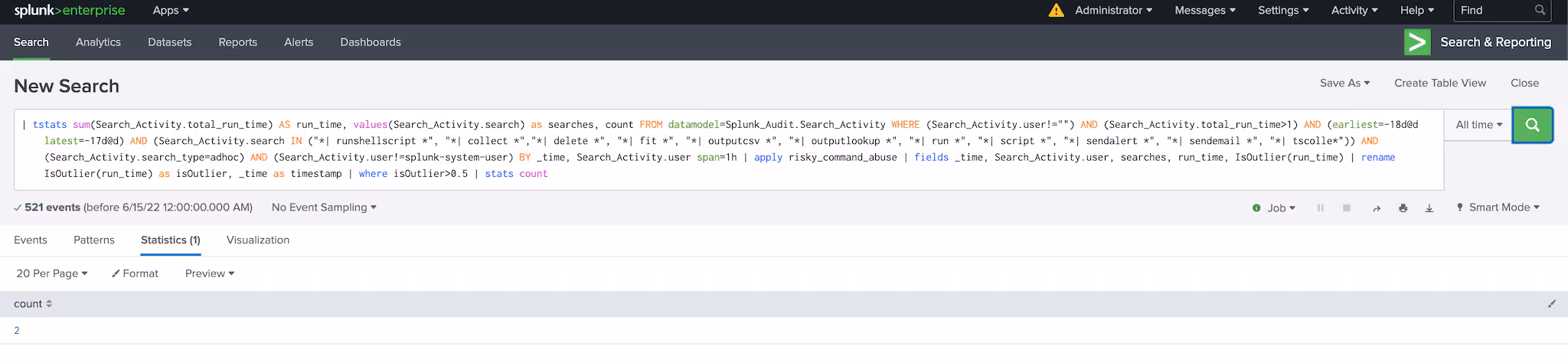Open the 20 Per Page dropdown

pyautogui.click(x=52, y=273)
